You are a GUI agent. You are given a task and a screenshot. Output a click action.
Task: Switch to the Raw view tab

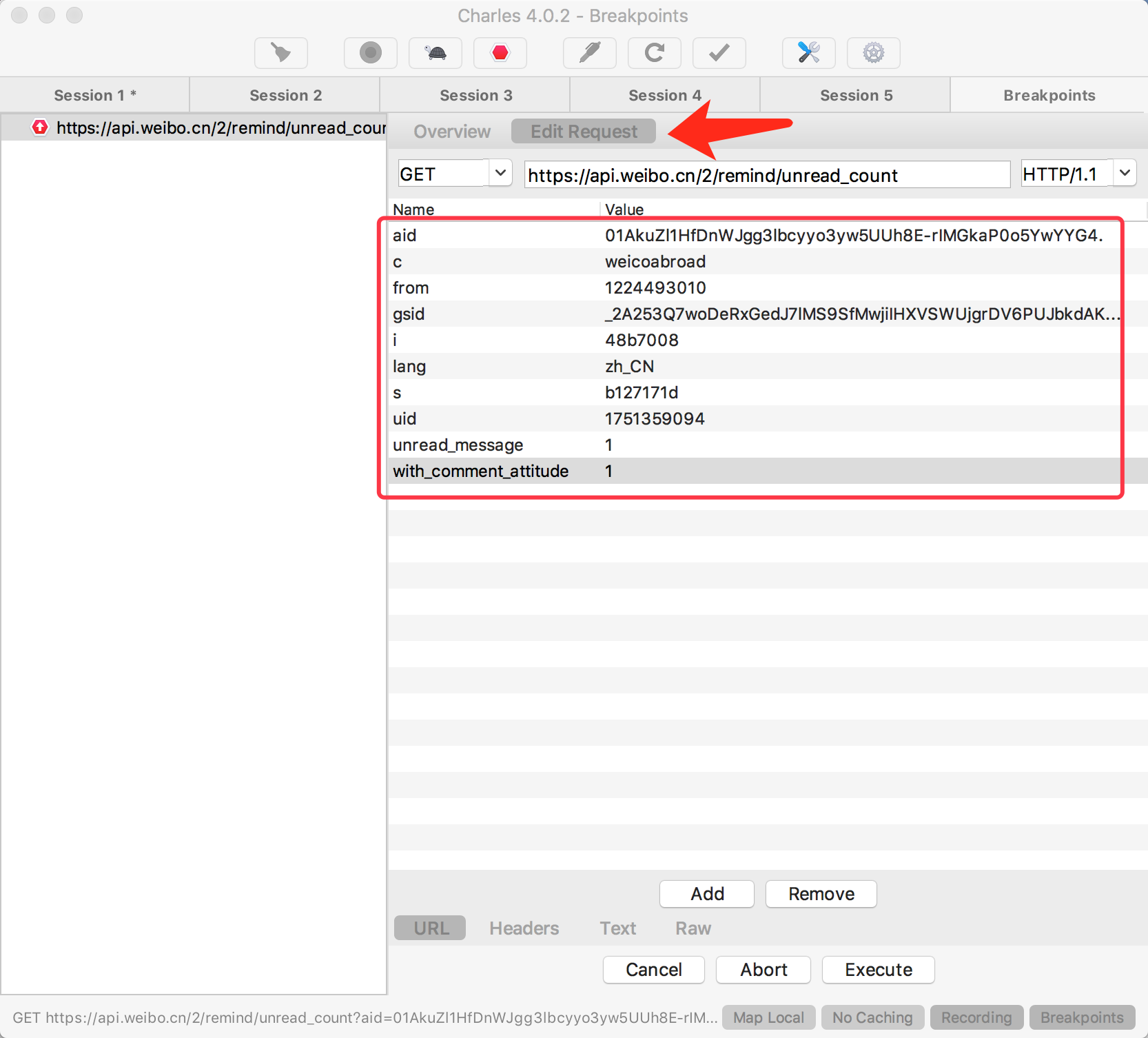[693, 928]
